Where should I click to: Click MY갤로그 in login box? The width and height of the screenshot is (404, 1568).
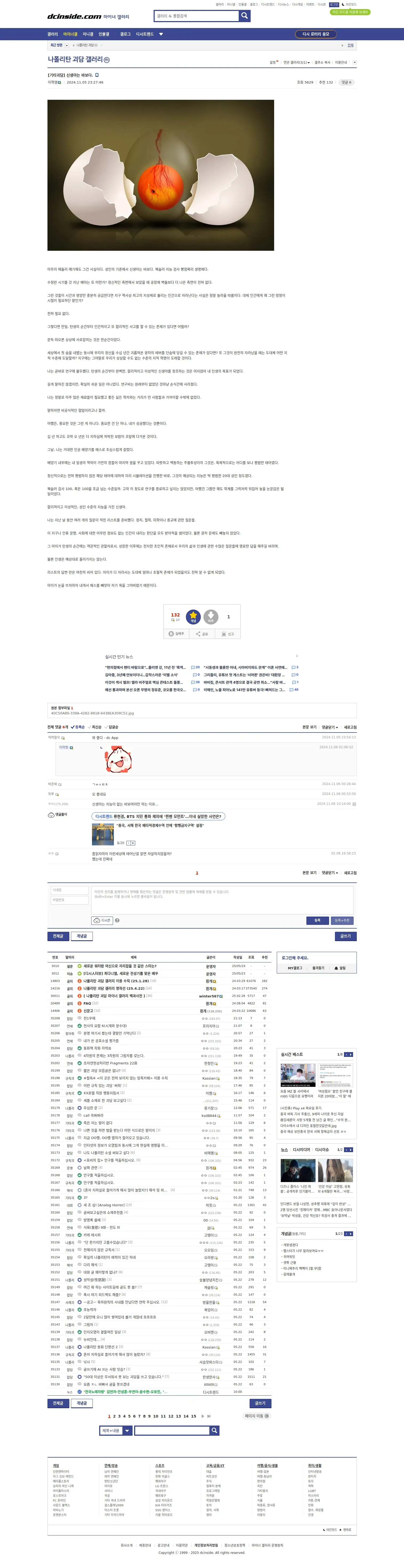coord(295,968)
